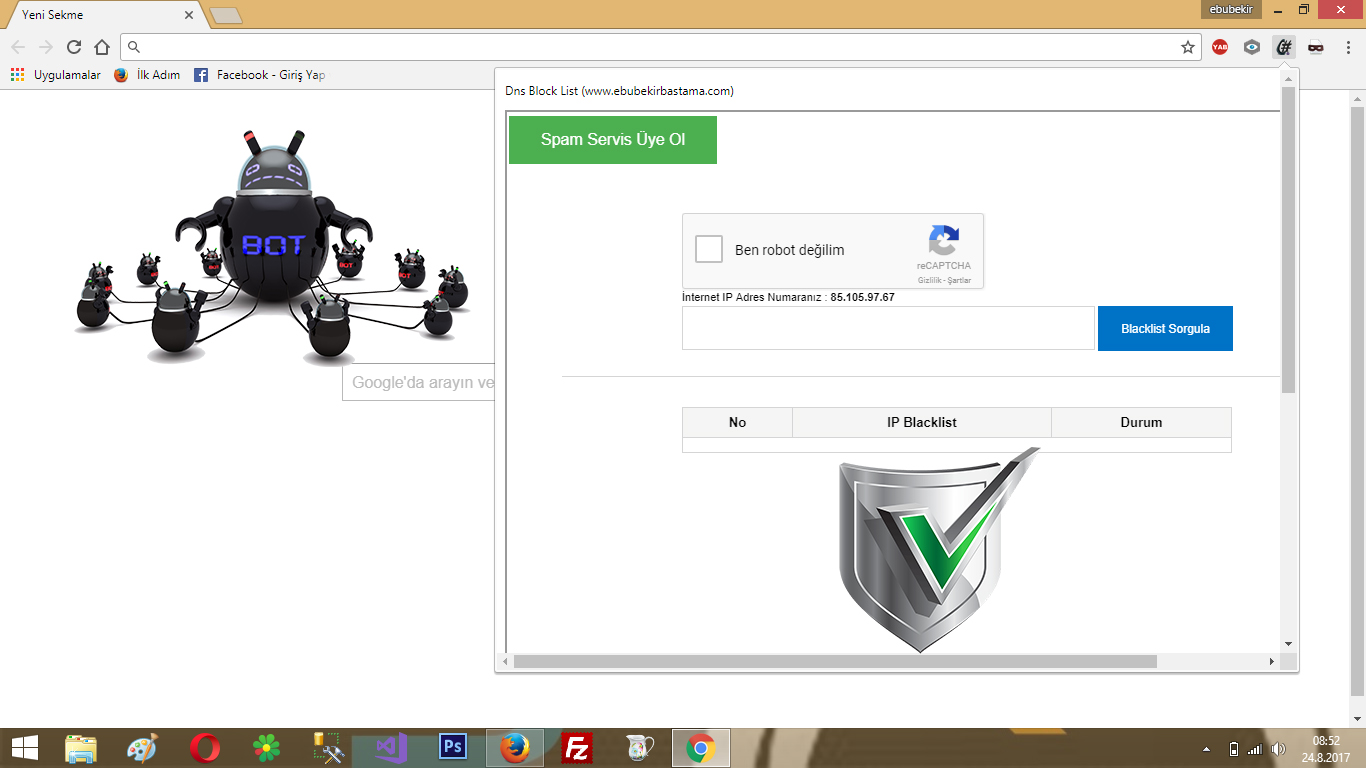Toggle the C# Dns Block List extension icon

coord(1284,47)
